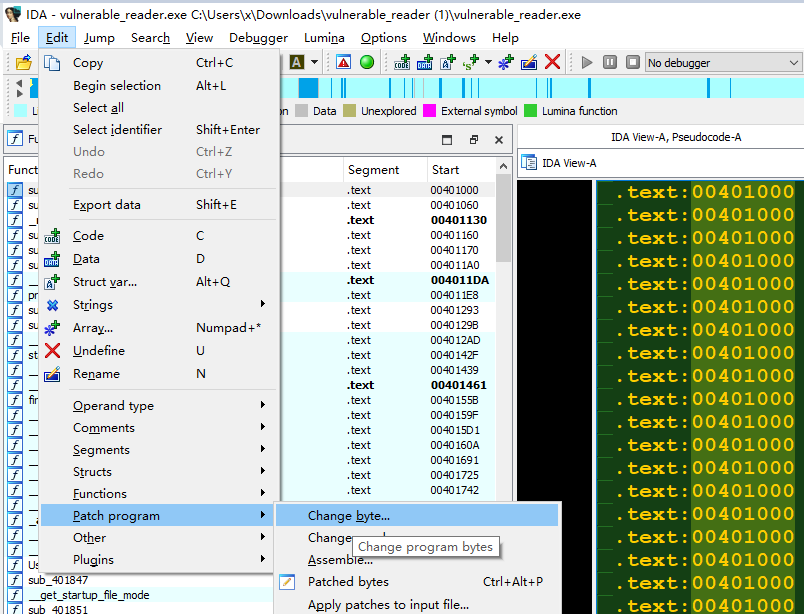Click the red X Undefine icon in toolbar
This screenshot has width=804, height=614.
[x=552, y=63]
